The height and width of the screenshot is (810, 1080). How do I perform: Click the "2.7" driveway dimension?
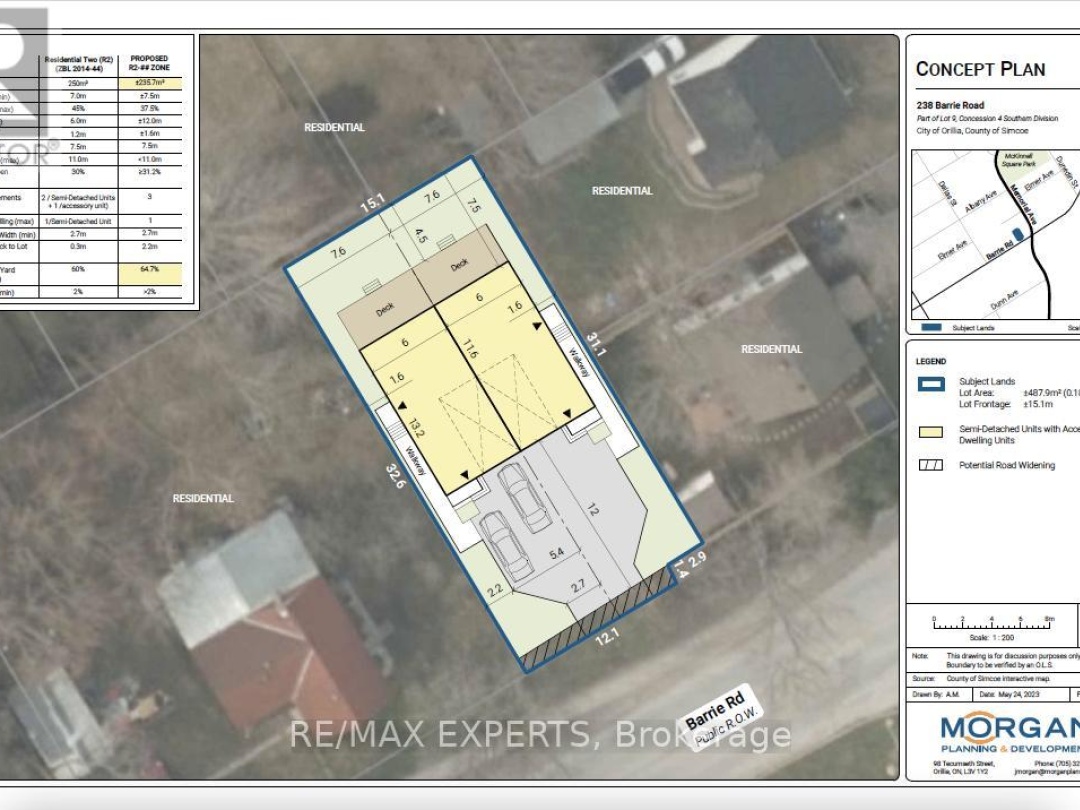click(x=578, y=585)
